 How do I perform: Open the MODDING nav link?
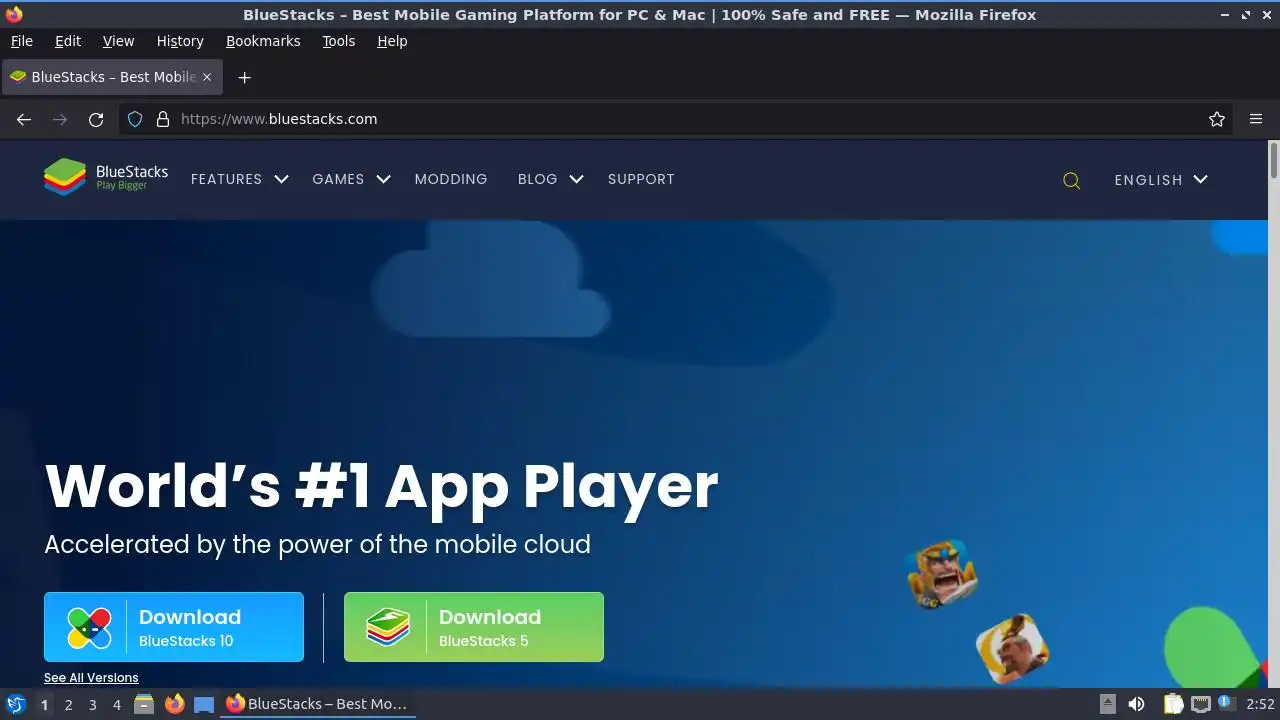tap(451, 179)
